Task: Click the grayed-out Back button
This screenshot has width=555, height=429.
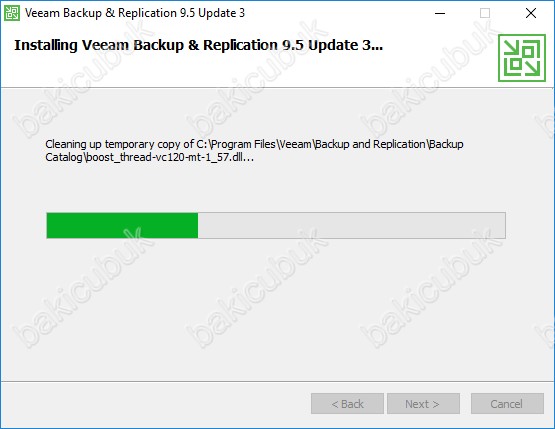Action: tap(347, 404)
